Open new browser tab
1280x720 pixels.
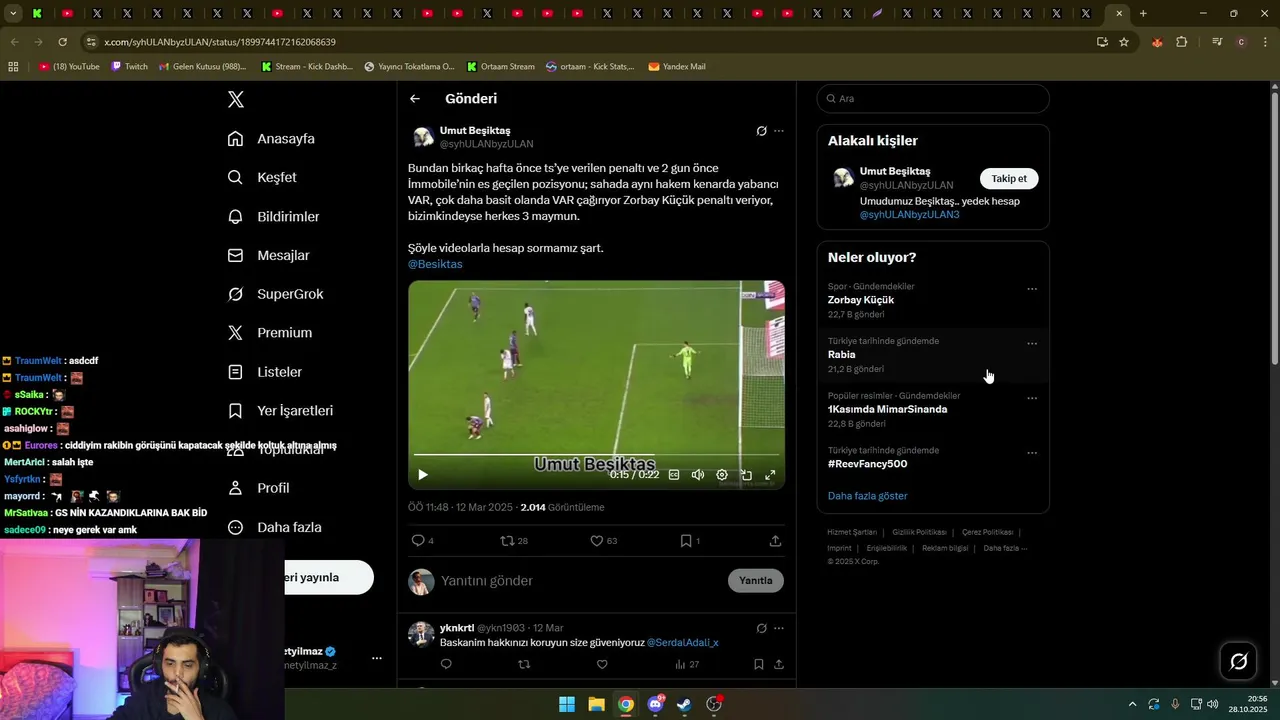(1143, 14)
